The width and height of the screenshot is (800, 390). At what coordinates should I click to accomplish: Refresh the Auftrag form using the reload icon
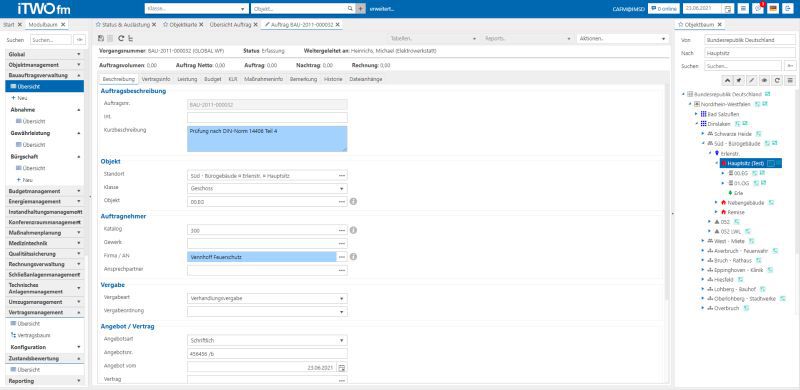coord(121,38)
